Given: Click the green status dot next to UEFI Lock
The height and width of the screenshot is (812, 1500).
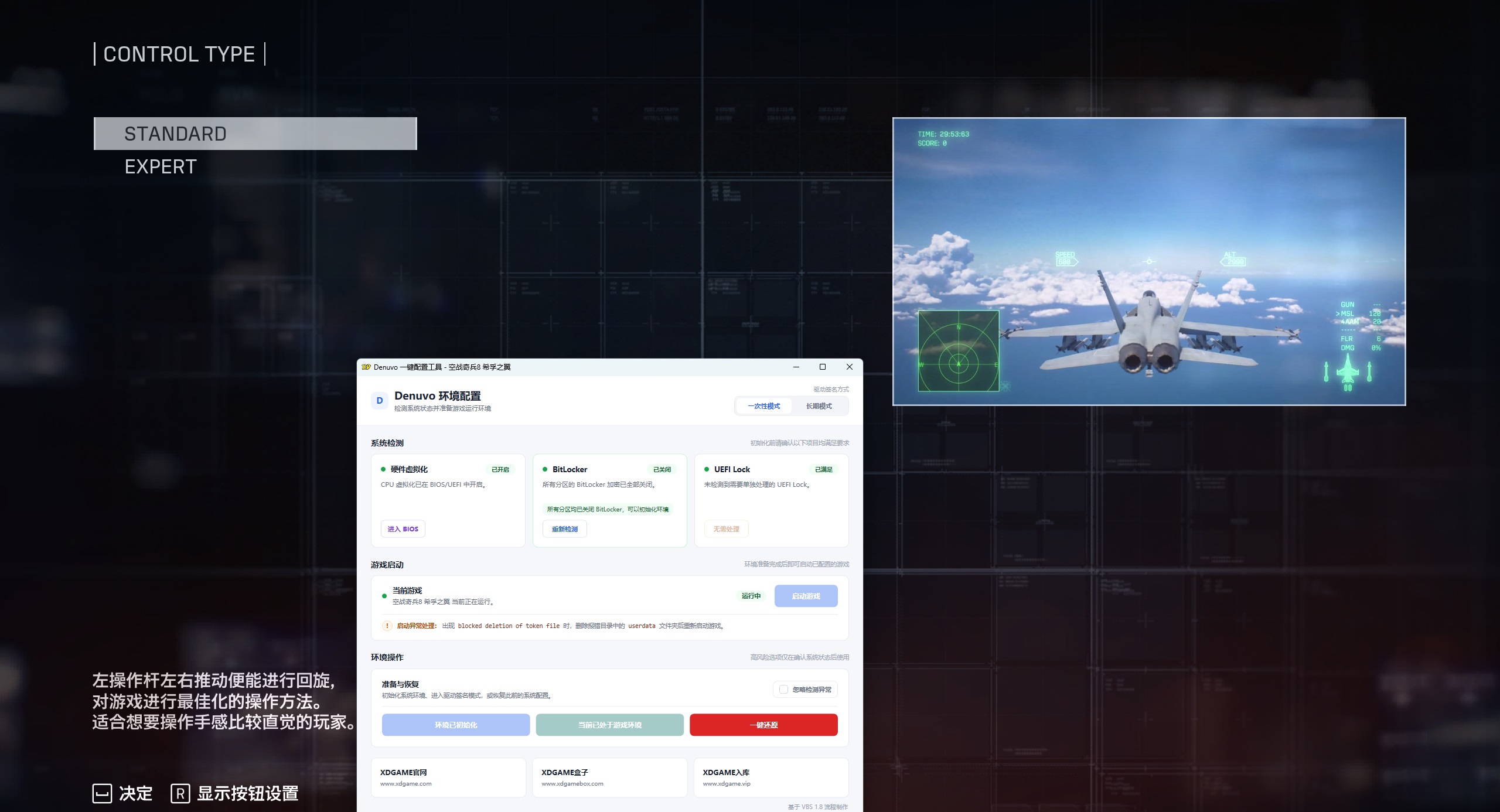Looking at the screenshot, I should [707, 469].
